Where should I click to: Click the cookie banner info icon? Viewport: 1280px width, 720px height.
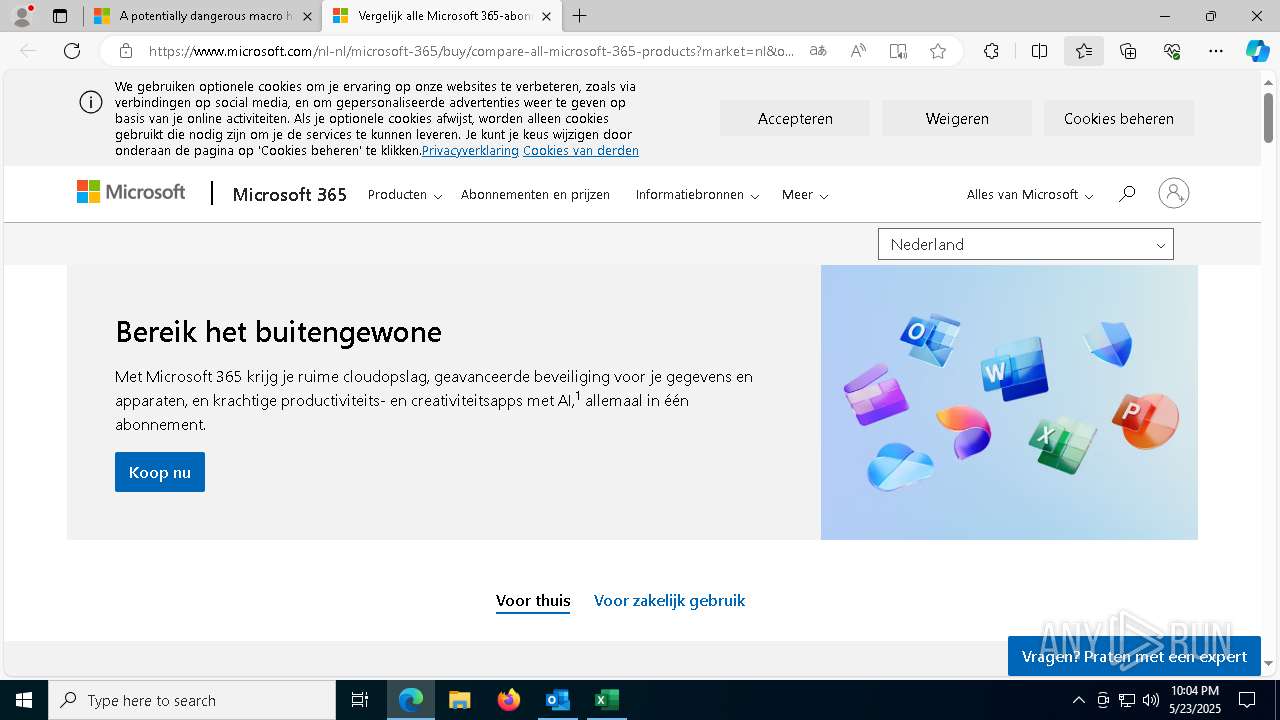pyautogui.click(x=91, y=102)
